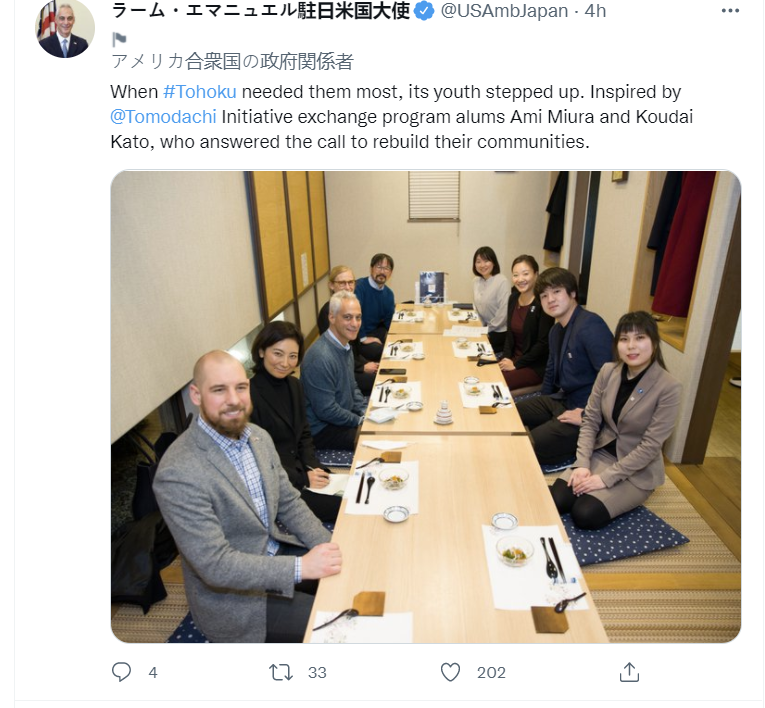The height and width of the screenshot is (708, 765).
Task: Click the blue verified badge
Action: click(424, 11)
